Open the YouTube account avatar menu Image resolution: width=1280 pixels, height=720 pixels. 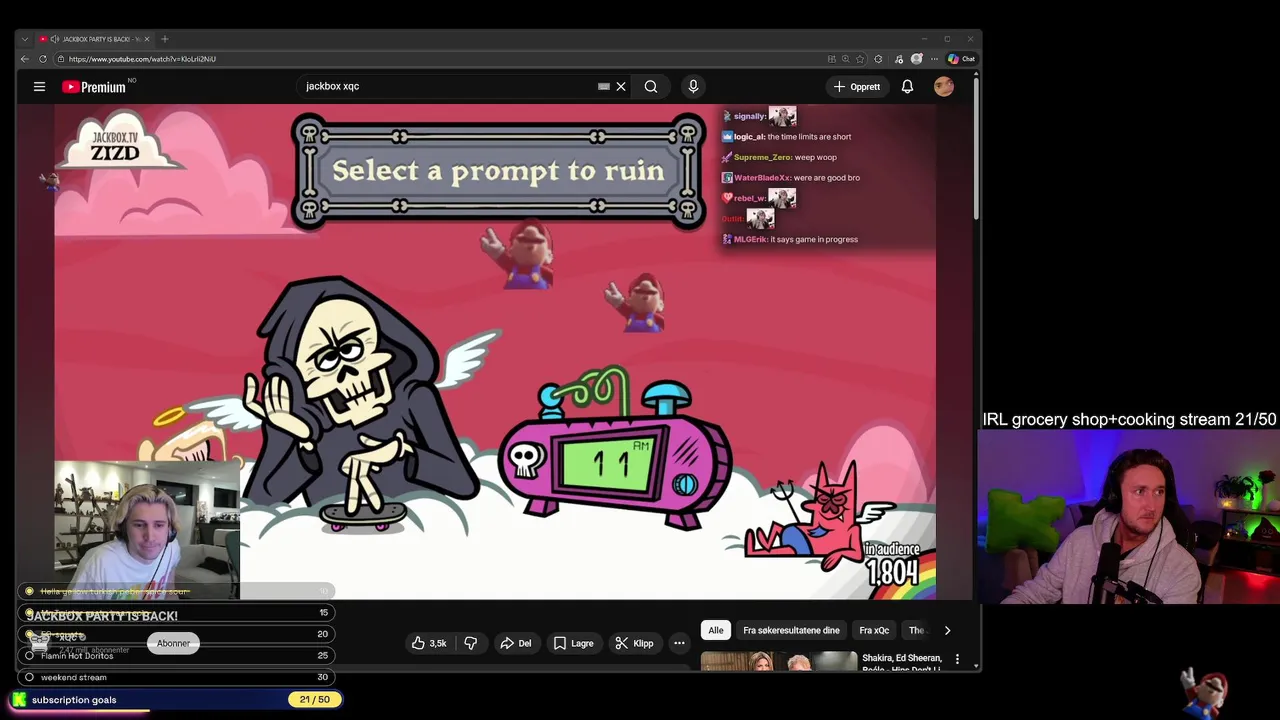tap(944, 87)
